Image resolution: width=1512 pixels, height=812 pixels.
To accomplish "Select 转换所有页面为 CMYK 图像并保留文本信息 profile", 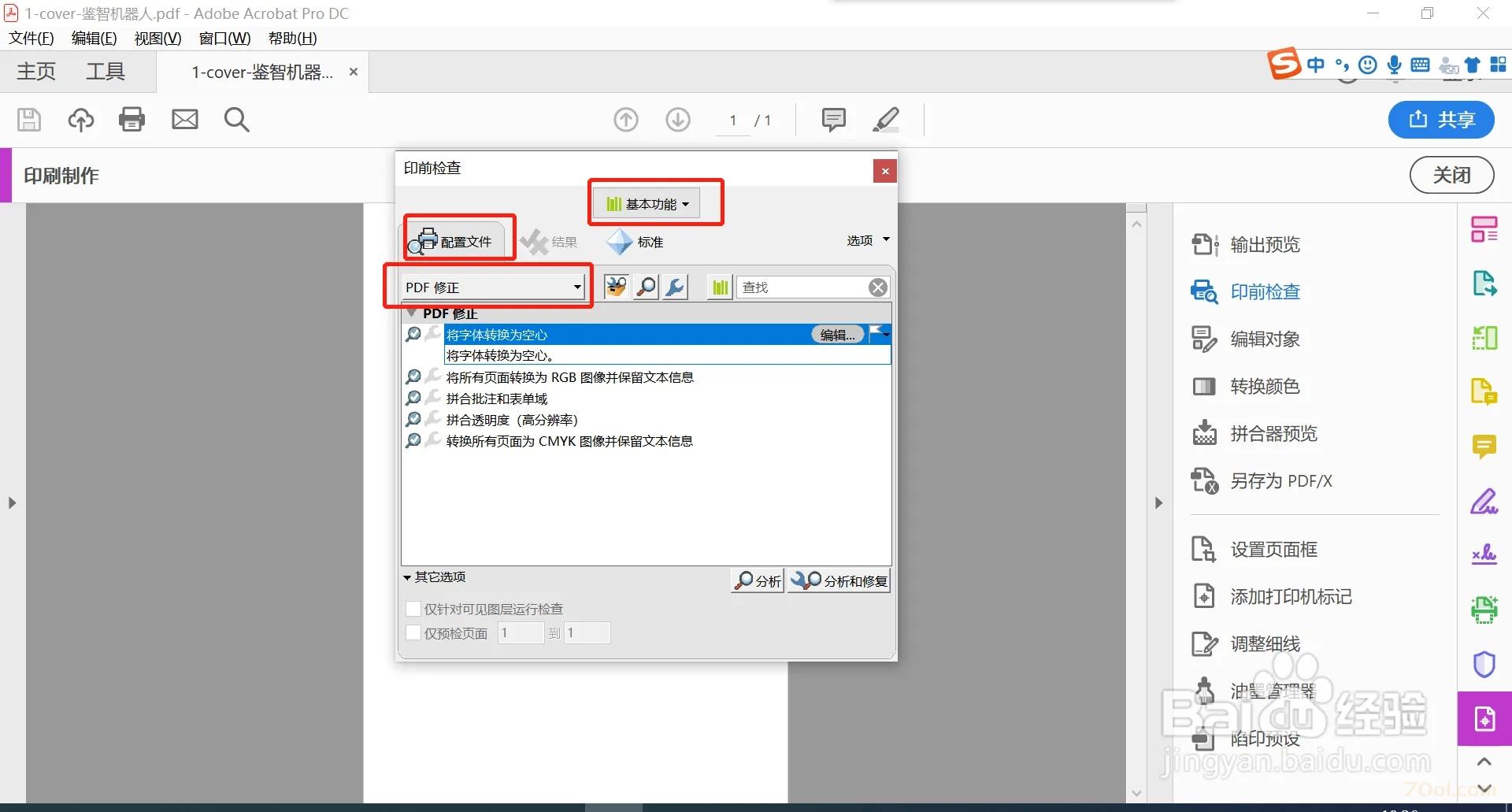I will [x=569, y=441].
